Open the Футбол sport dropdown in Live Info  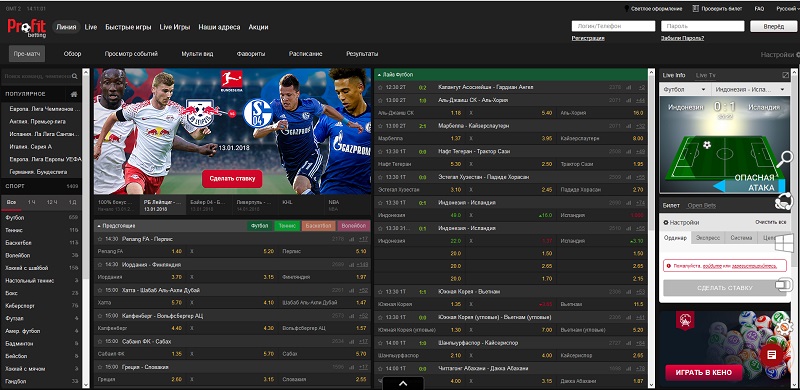(684, 89)
